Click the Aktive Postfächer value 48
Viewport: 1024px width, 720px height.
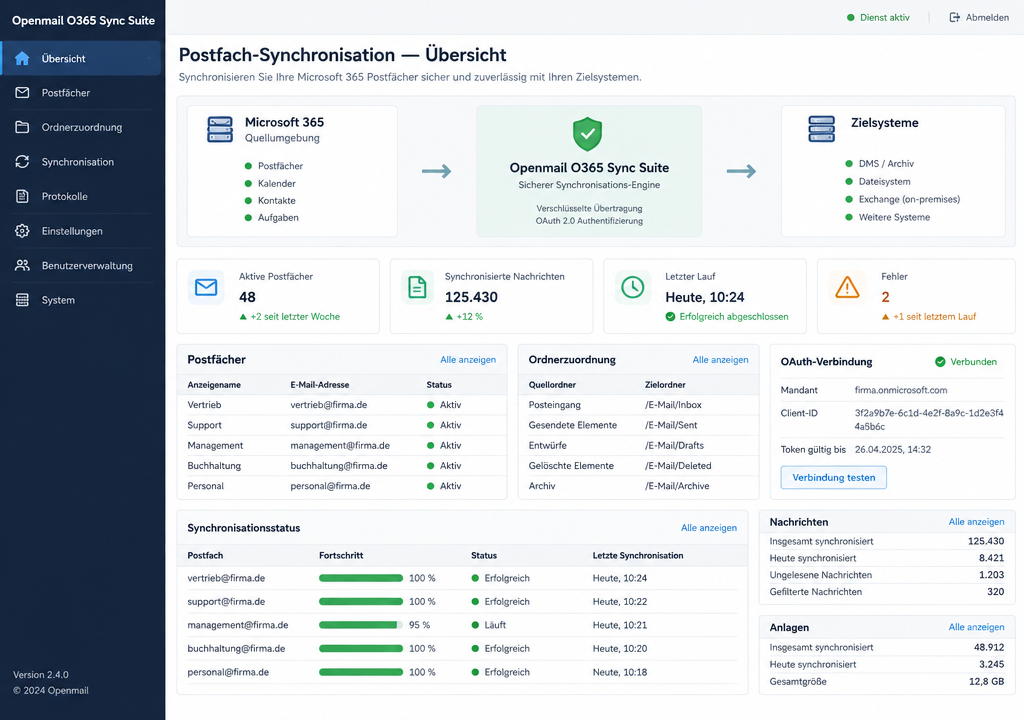click(x=248, y=297)
